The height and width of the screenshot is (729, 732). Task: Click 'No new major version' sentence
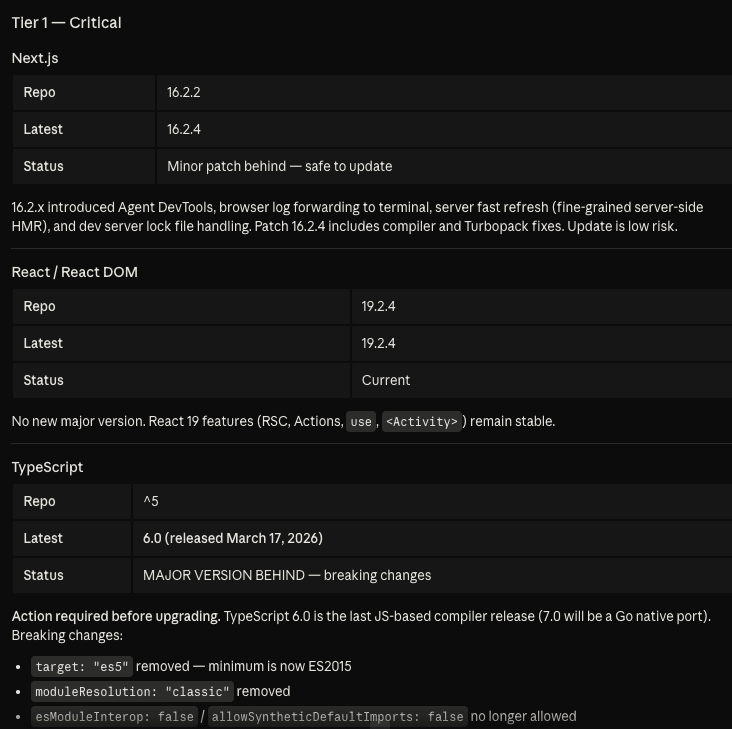(78, 421)
